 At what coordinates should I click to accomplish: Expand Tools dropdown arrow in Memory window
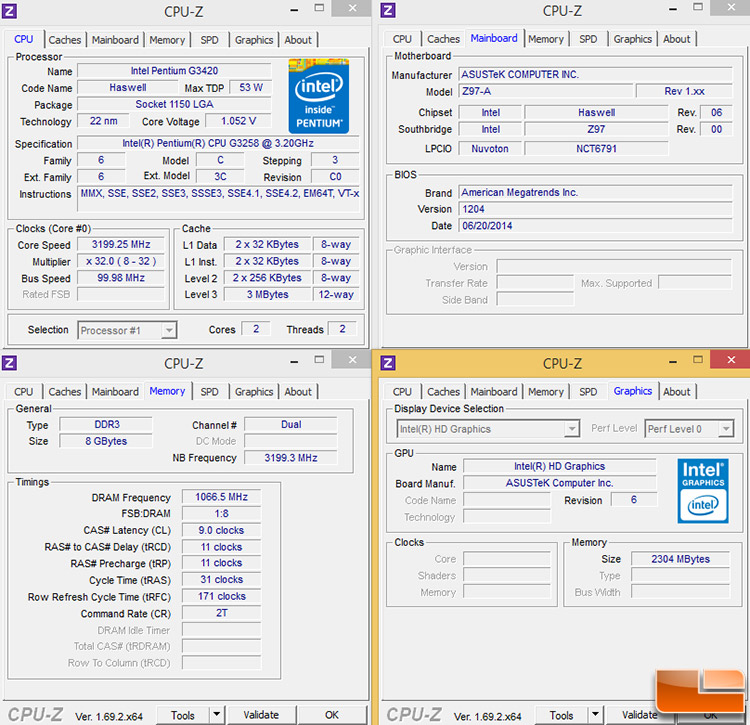217,714
